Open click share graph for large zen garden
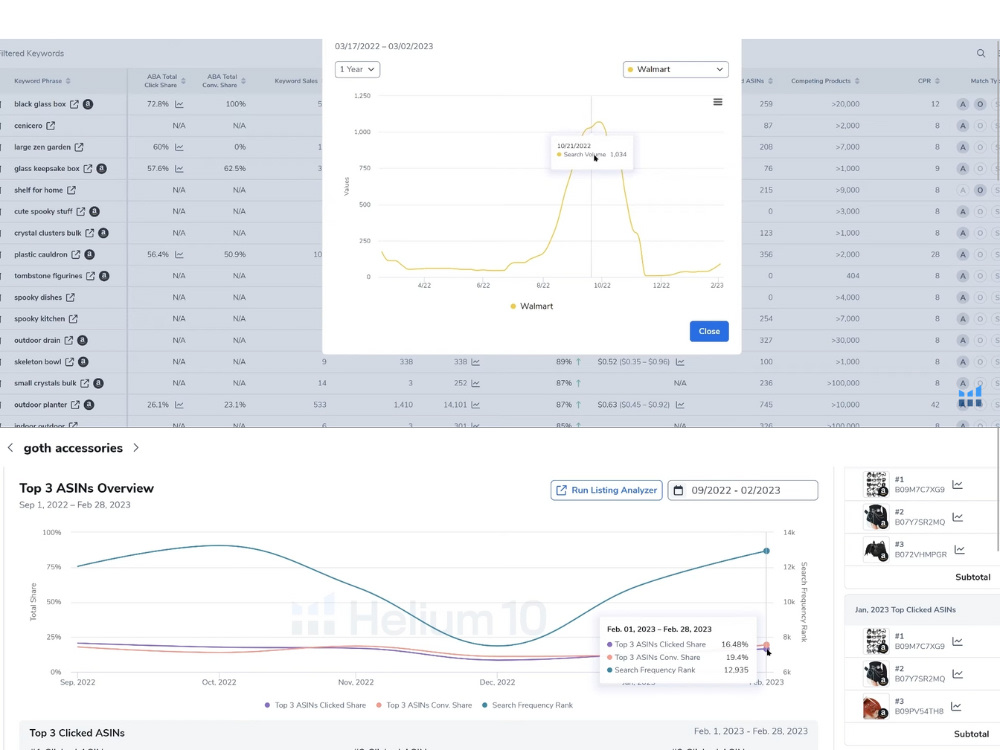This screenshot has height=750, width=1000. (x=179, y=147)
